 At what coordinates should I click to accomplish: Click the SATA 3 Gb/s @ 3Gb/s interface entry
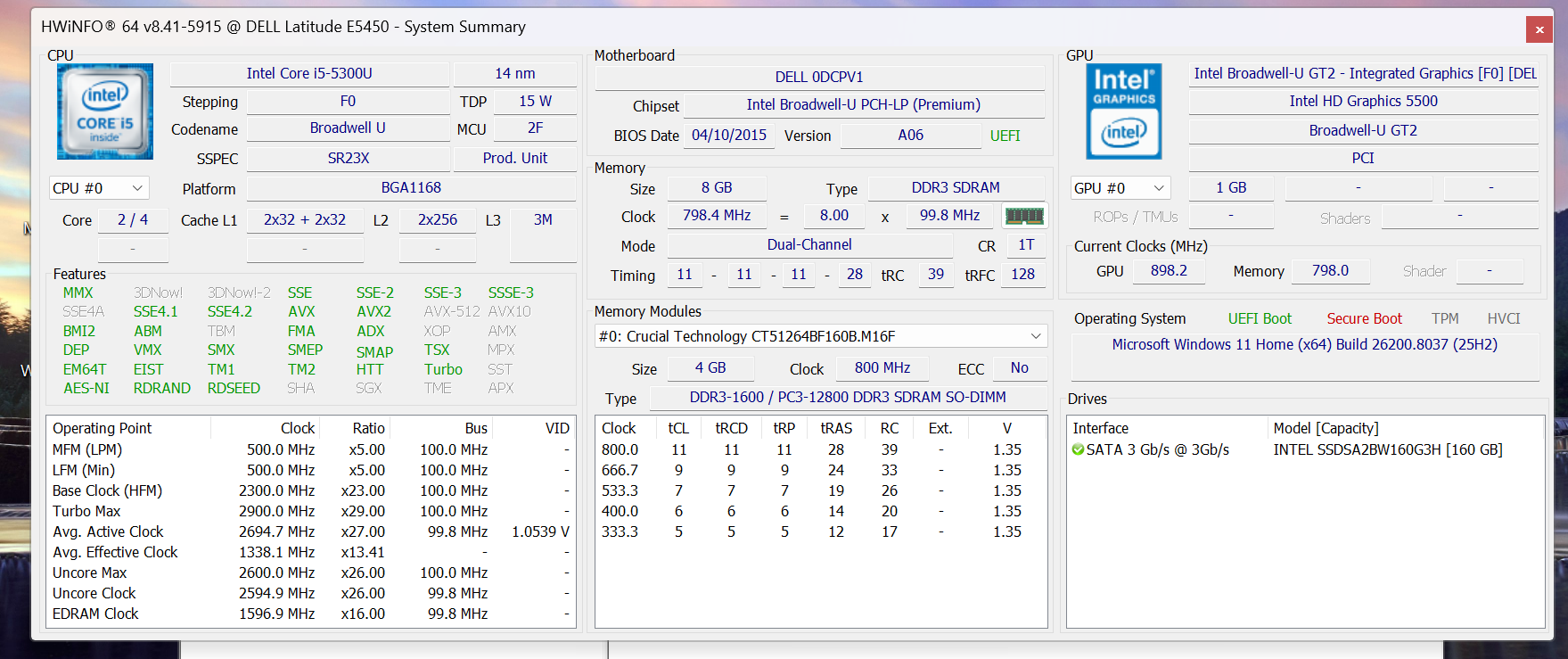(1158, 449)
